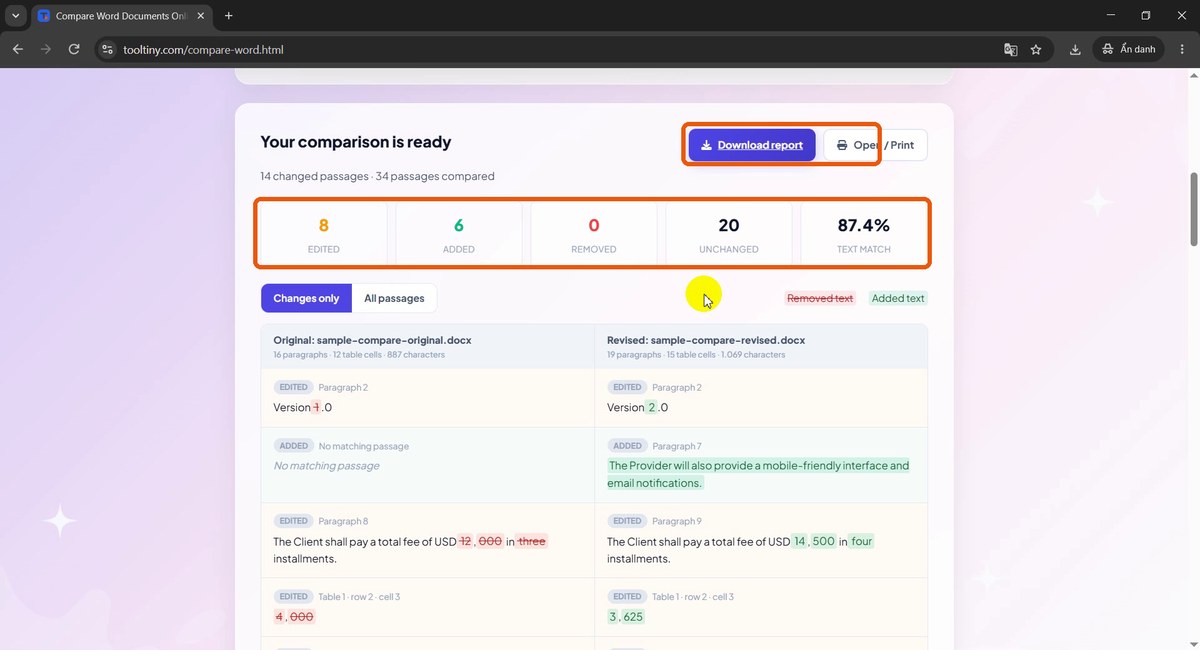Viewport: 1200px width, 650px height.
Task: Click '19 paragraphs · 15 table cells' details
Action: click(x=696, y=355)
